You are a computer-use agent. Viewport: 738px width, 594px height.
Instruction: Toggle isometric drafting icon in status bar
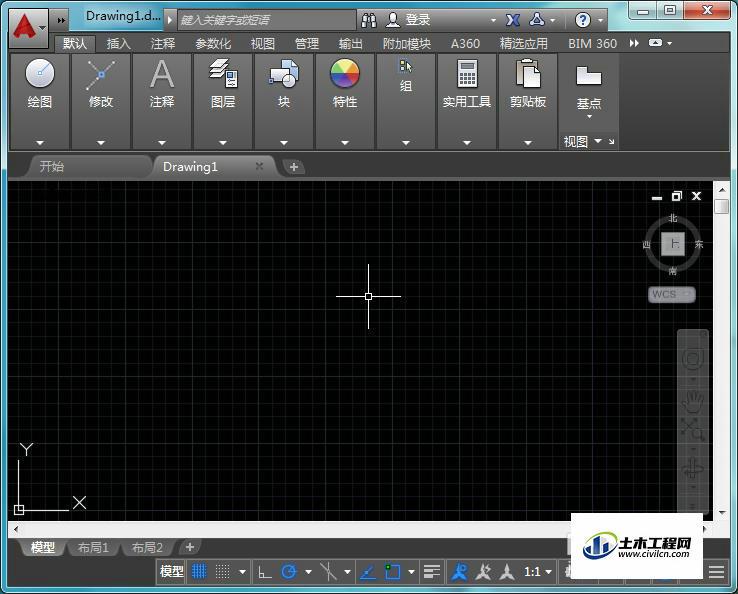(328, 571)
